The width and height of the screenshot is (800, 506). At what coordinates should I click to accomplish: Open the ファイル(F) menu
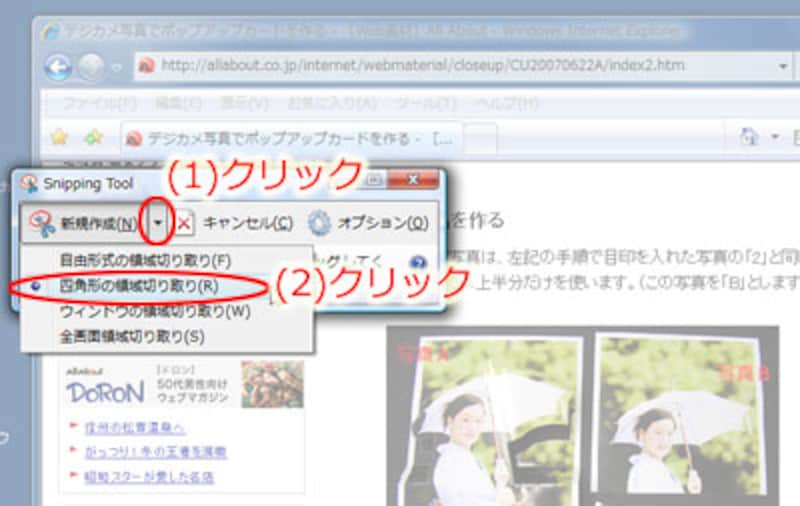99,104
